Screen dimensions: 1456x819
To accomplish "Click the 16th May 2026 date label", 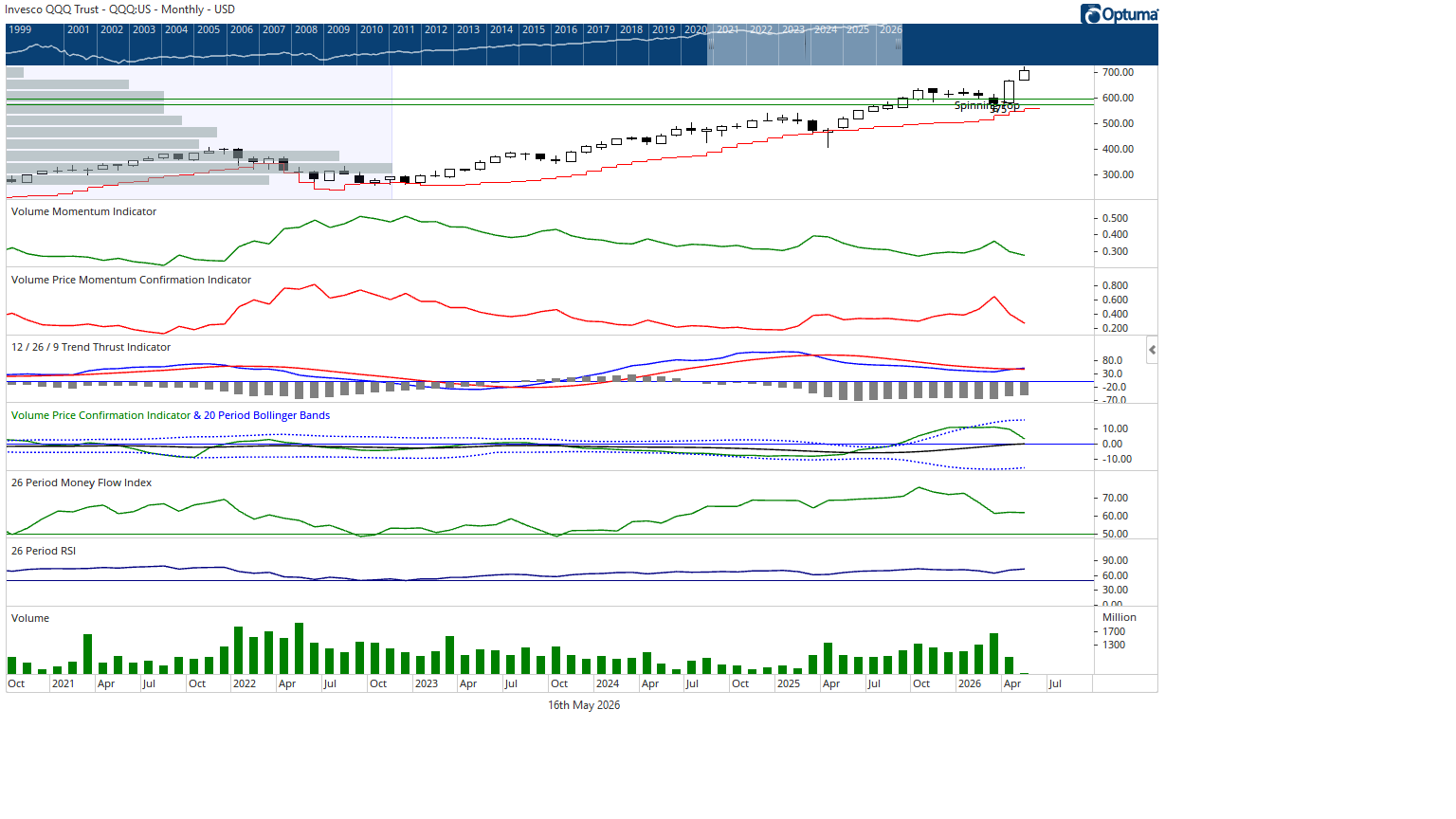I will [x=584, y=705].
